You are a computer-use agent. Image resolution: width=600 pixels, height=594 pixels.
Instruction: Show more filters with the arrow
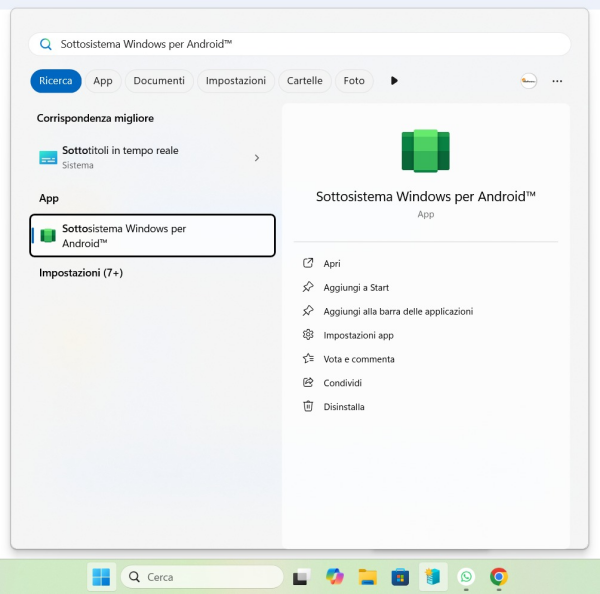pyautogui.click(x=394, y=81)
